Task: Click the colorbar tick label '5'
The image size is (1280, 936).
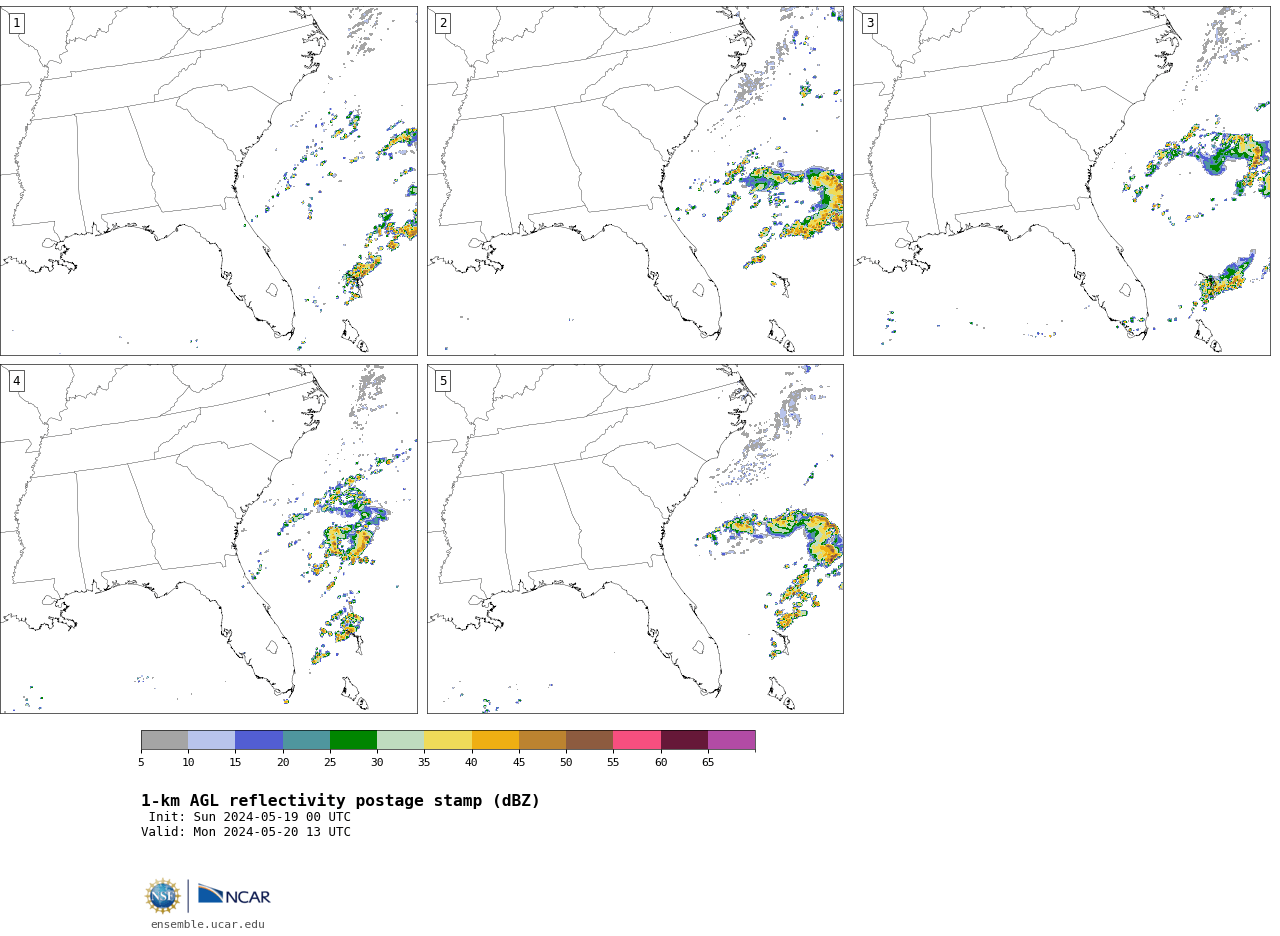Action: pos(141,763)
